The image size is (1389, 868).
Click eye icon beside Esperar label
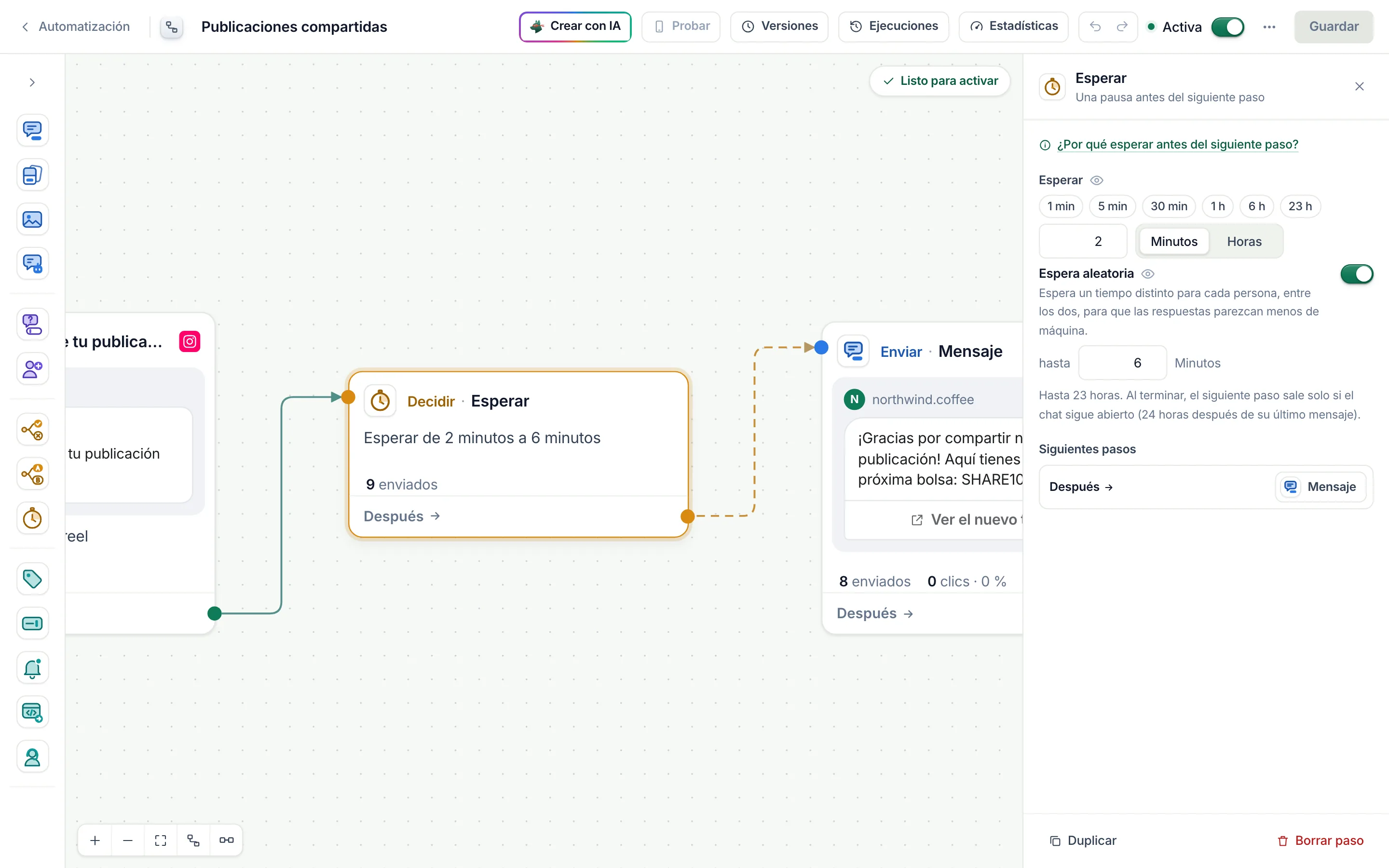click(x=1096, y=180)
